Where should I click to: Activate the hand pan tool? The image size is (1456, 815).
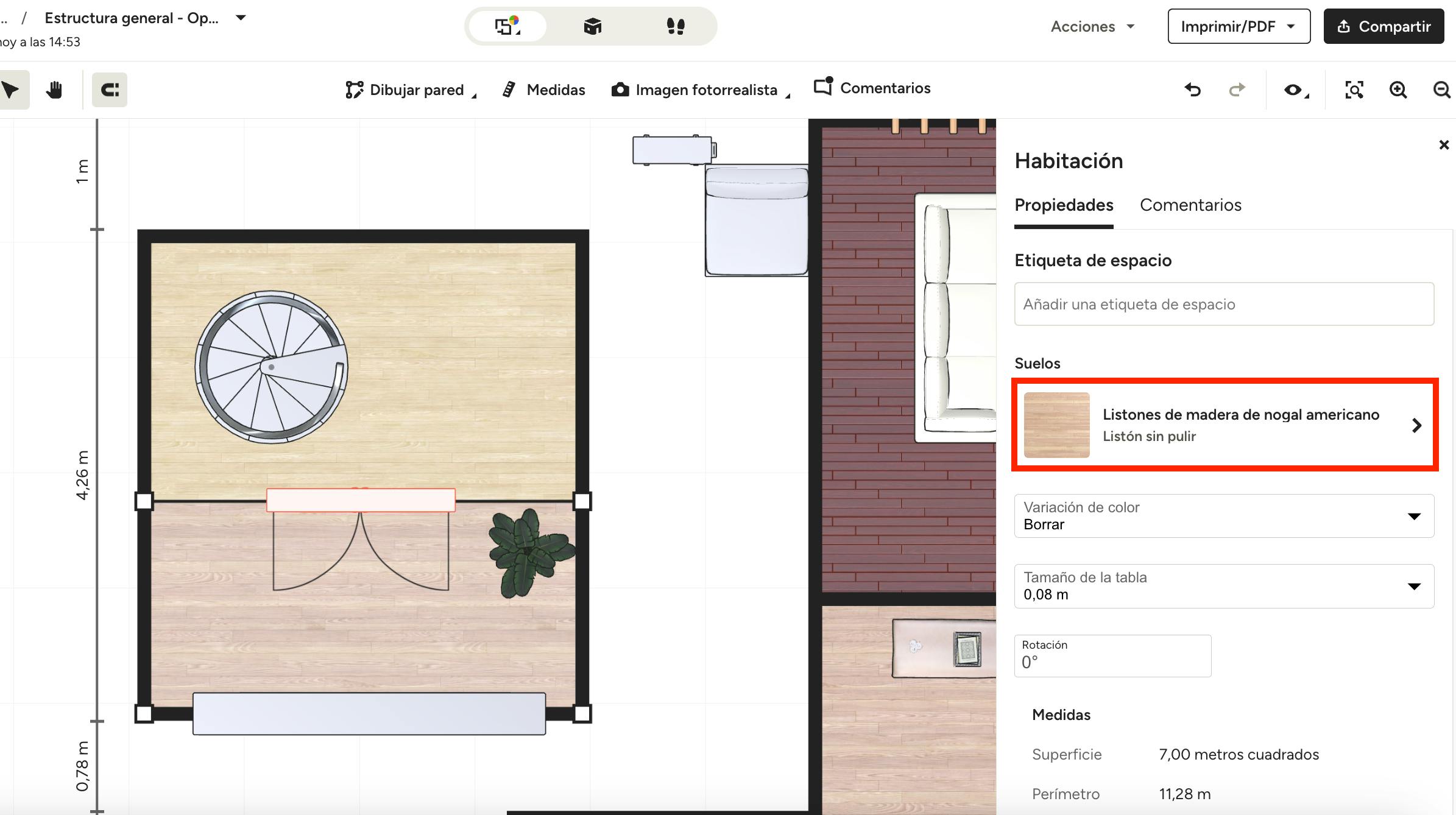tap(54, 90)
